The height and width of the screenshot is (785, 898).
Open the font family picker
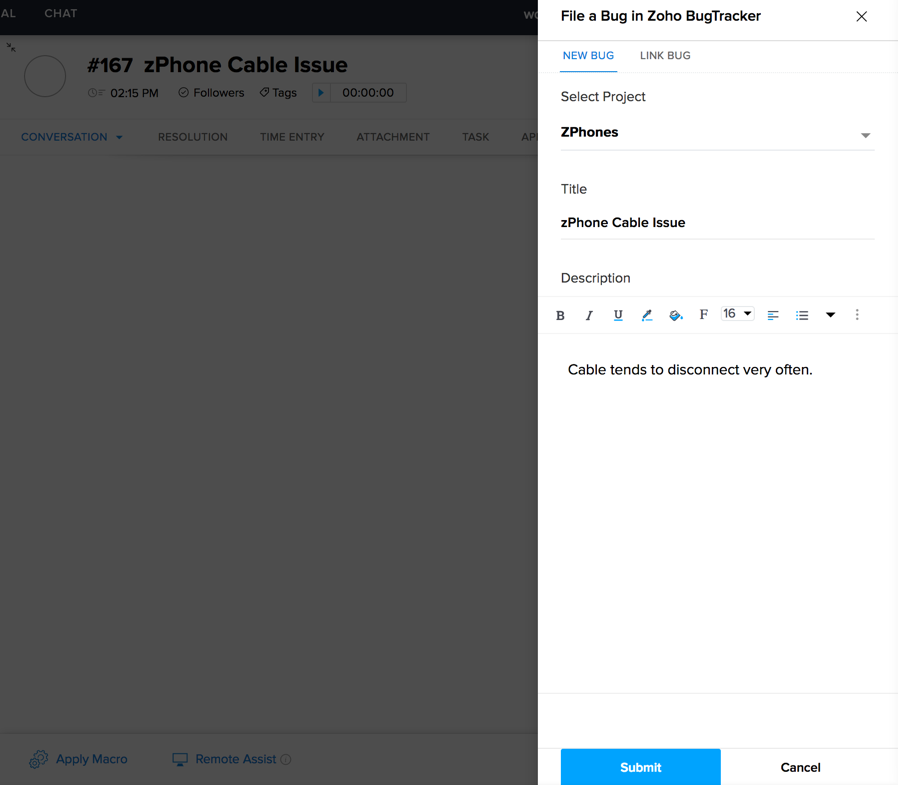tap(703, 315)
